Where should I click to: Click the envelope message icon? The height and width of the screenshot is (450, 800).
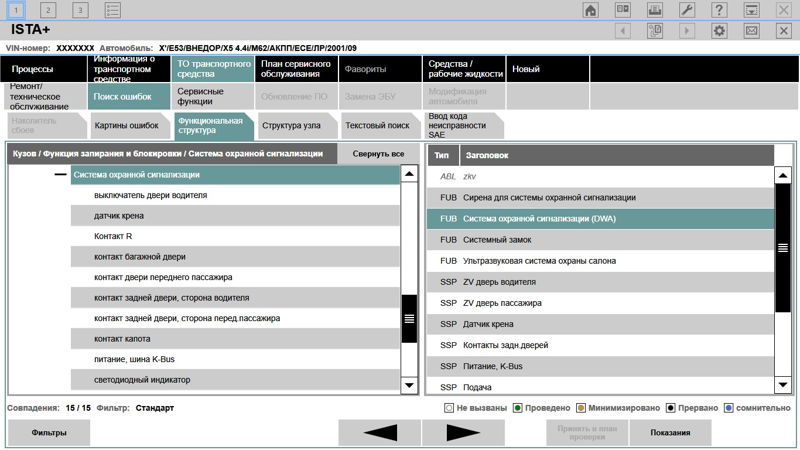tap(751, 31)
